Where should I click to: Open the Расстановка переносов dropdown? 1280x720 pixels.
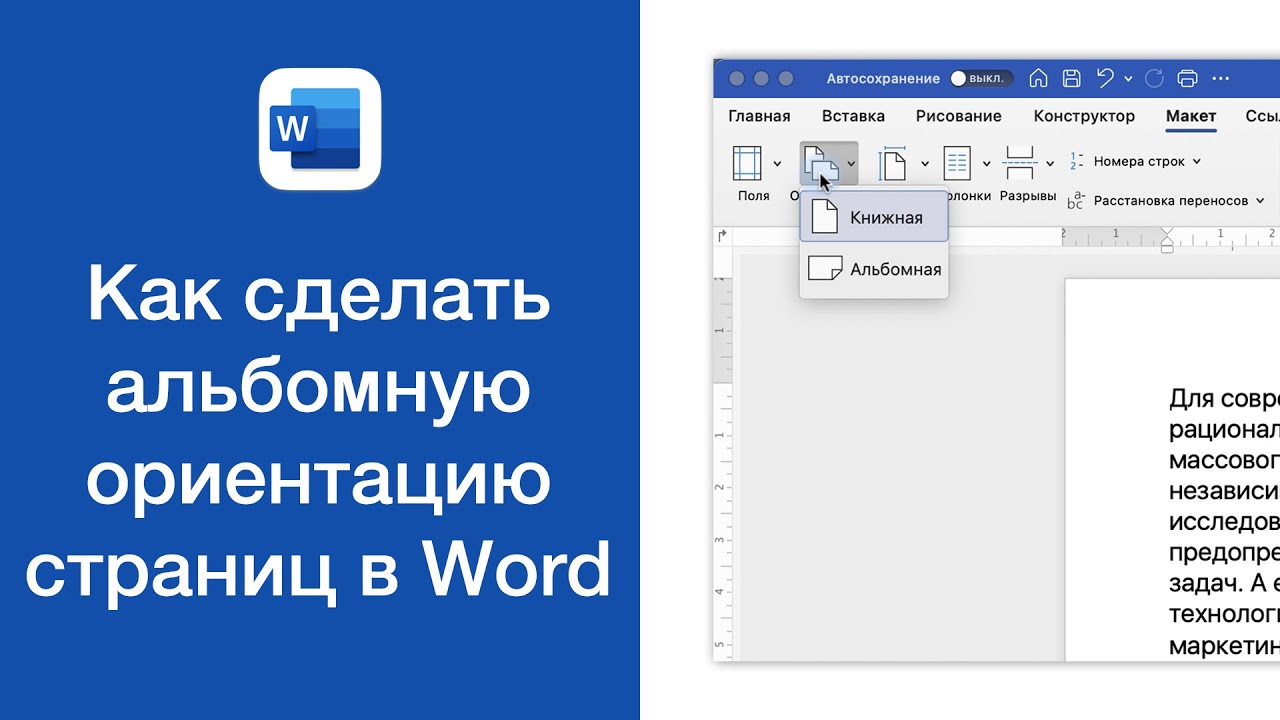(x=1179, y=201)
